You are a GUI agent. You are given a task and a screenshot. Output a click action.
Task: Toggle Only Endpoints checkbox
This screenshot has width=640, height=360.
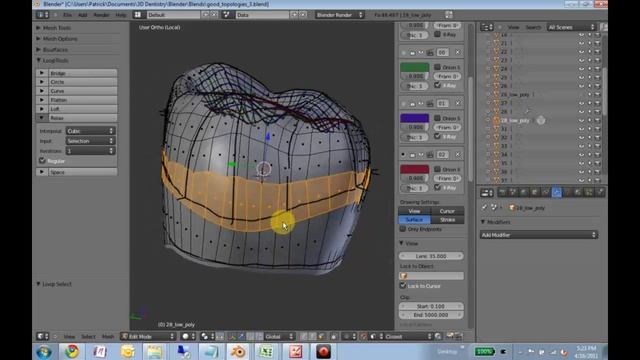[403, 229]
